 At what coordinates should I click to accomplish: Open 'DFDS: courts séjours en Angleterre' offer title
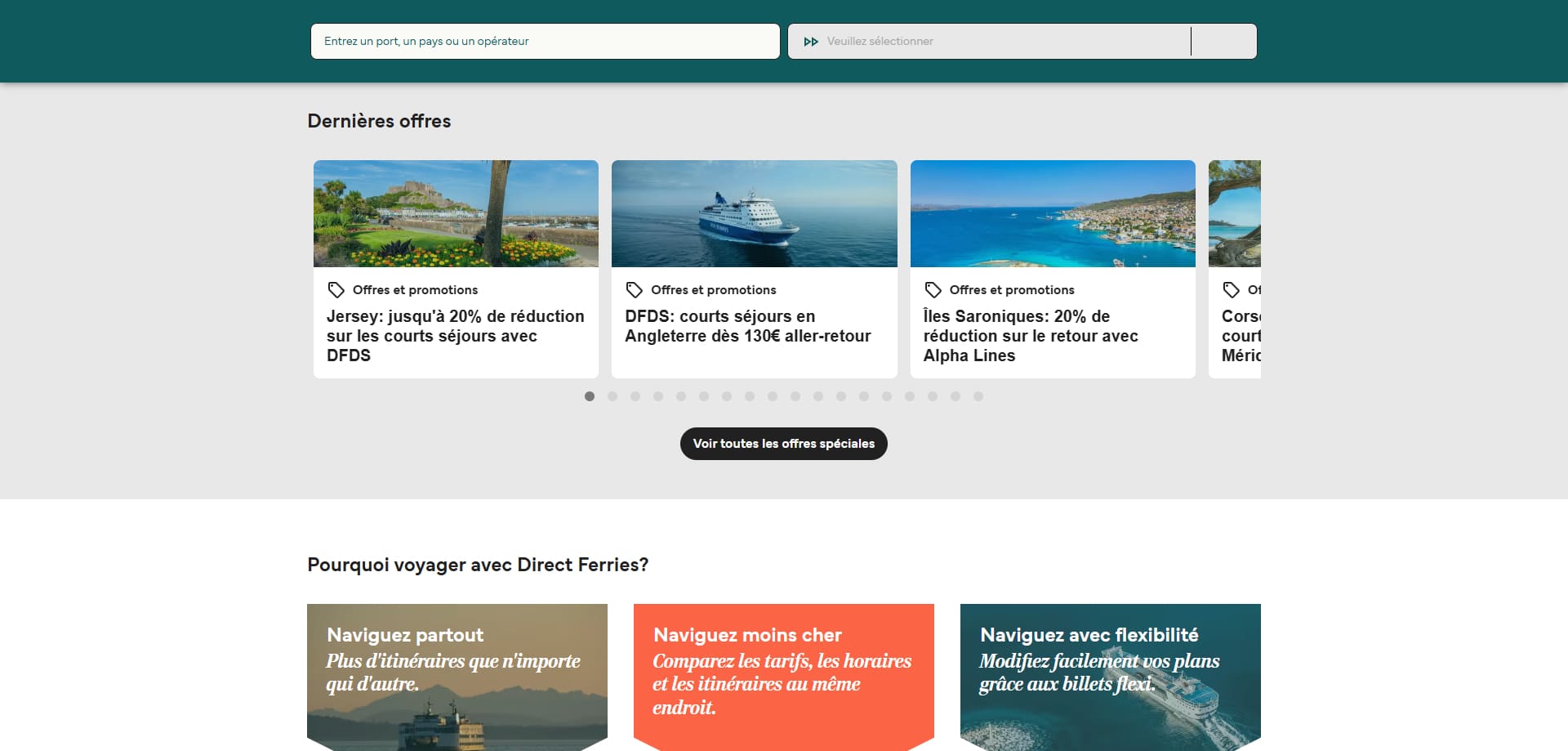coord(748,326)
